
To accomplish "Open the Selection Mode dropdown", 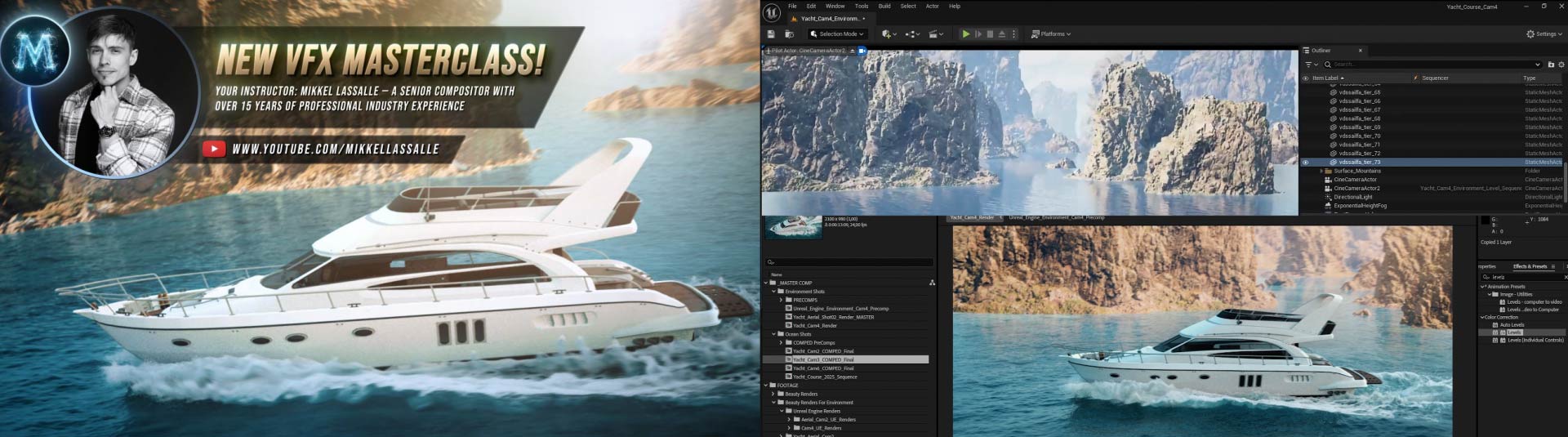I will [x=837, y=34].
